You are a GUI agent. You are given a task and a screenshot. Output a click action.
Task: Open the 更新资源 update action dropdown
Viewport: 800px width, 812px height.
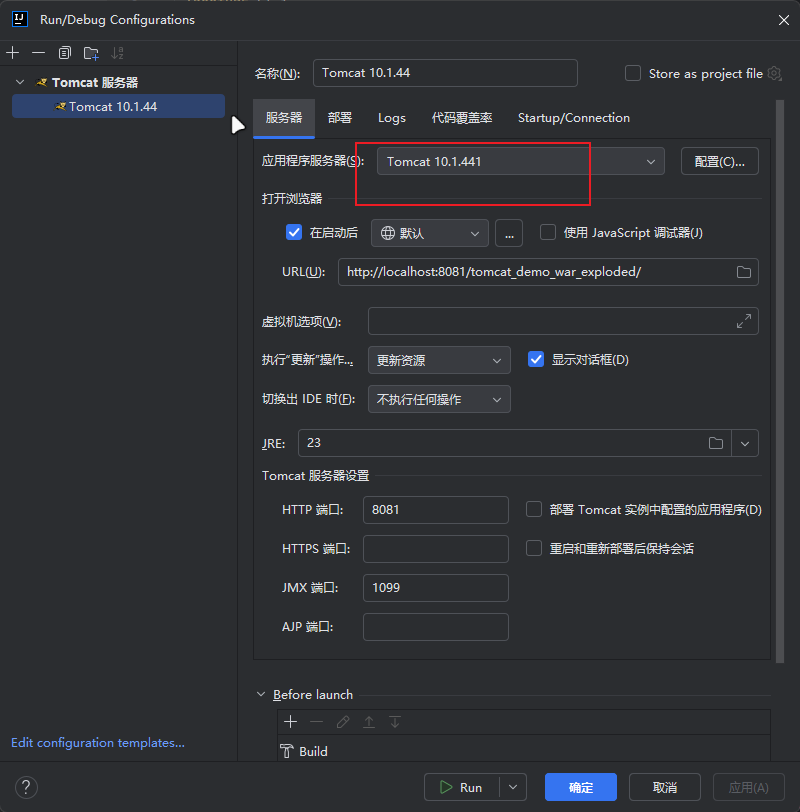[x=439, y=360]
